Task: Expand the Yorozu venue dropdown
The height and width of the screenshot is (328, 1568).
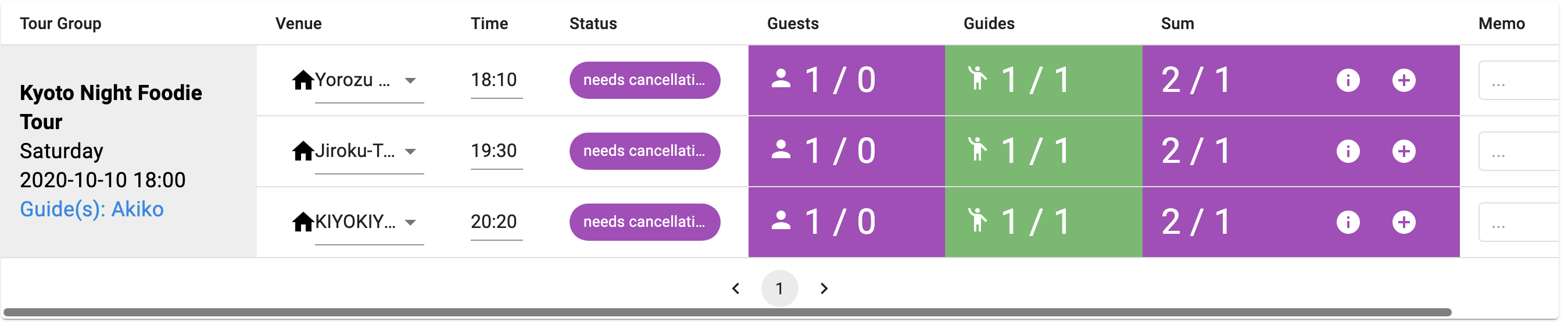Action: (410, 80)
